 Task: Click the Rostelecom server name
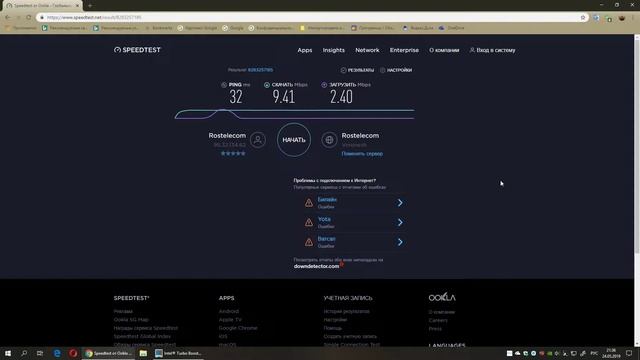[x=360, y=136]
